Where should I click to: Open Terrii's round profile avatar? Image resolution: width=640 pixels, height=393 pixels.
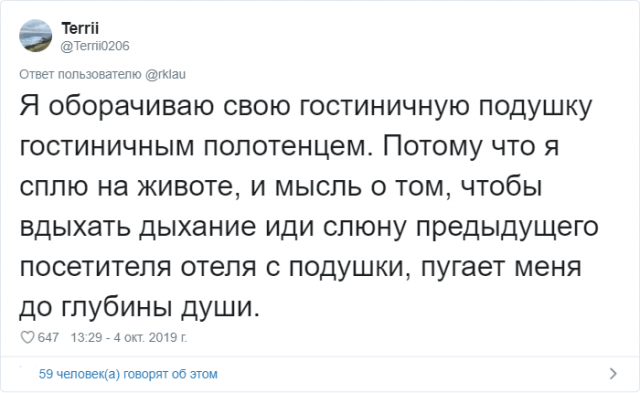[36, 36]
